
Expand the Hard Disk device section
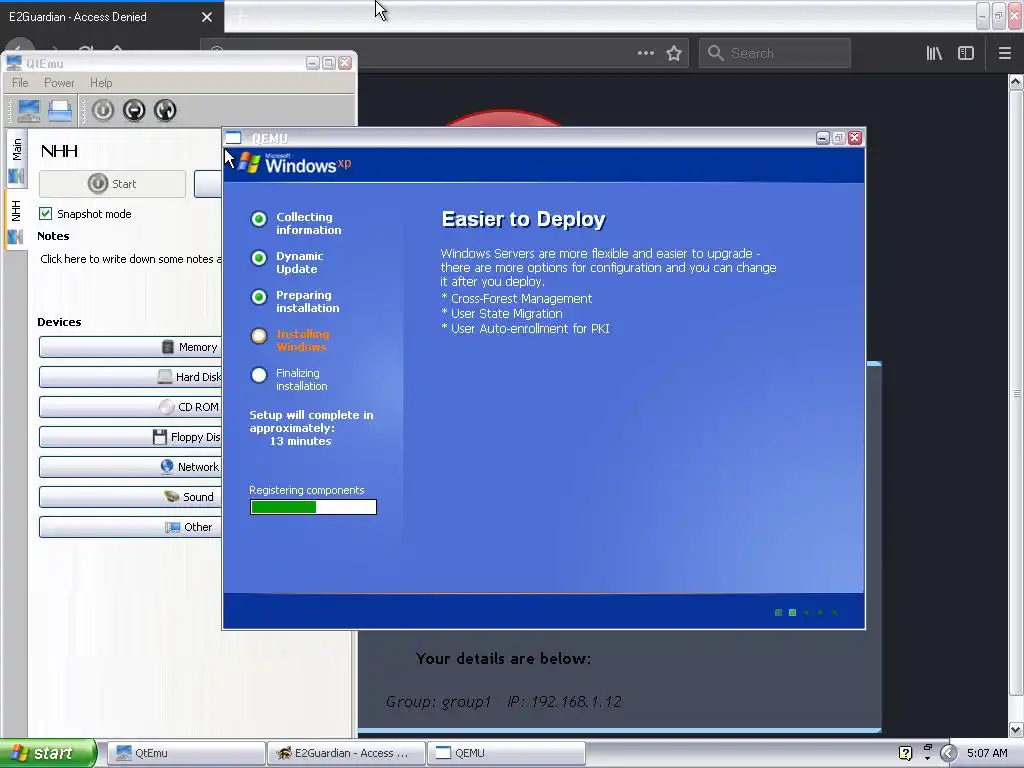point(131,377)
